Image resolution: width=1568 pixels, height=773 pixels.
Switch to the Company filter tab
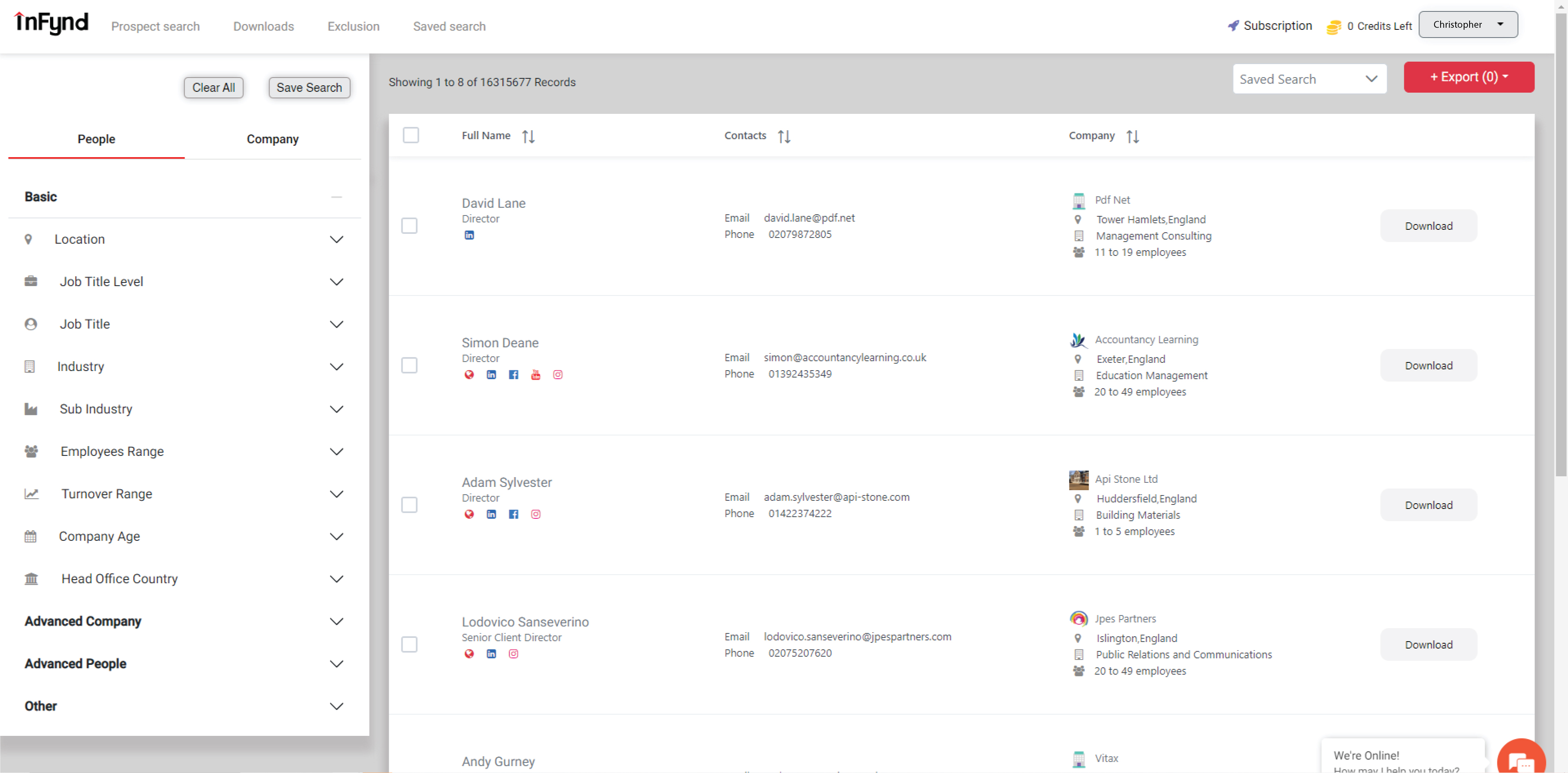[x=272, y=139]
